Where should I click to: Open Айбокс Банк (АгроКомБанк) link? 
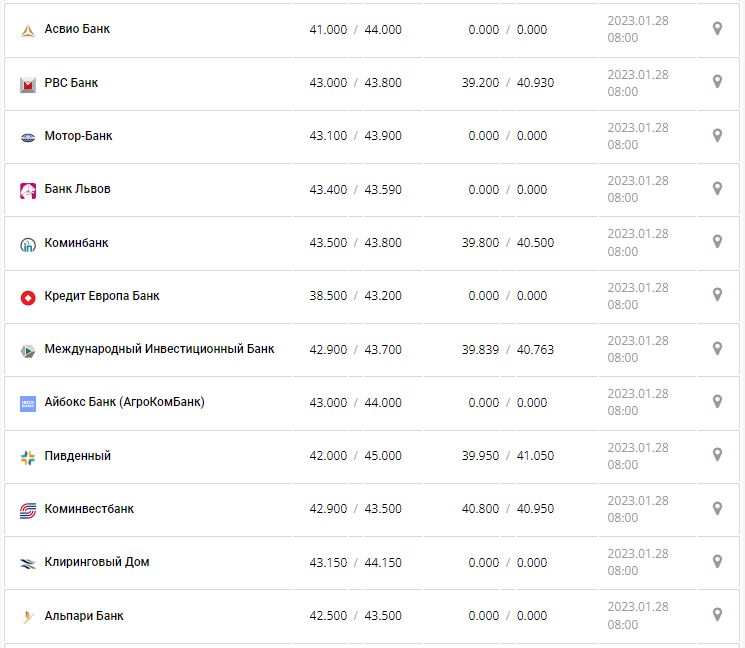pyautogui.click(x=124, y=402)
